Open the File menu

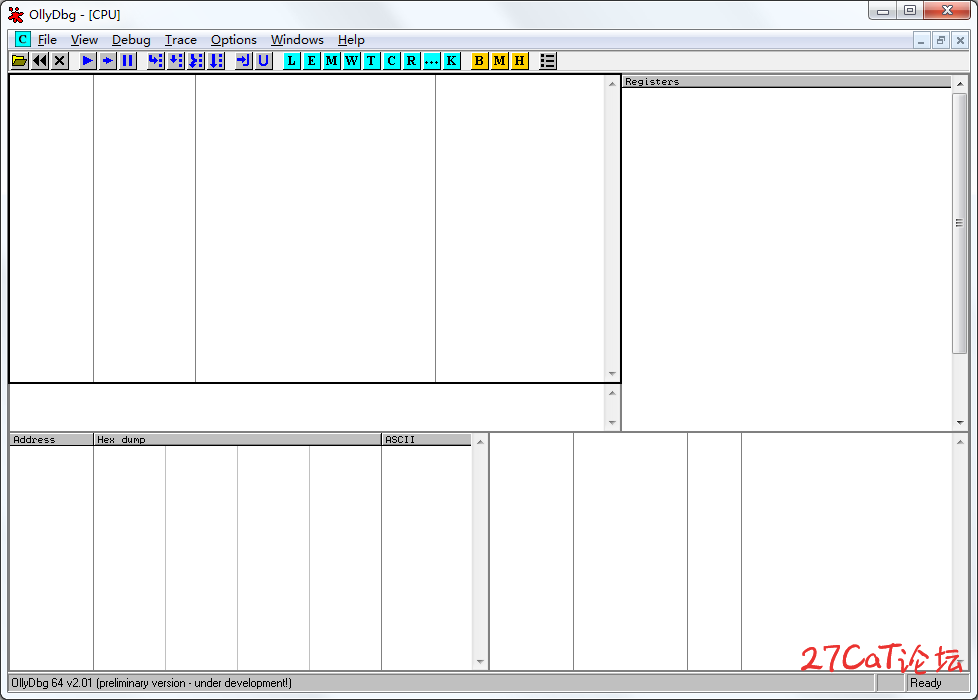[47, 39]
